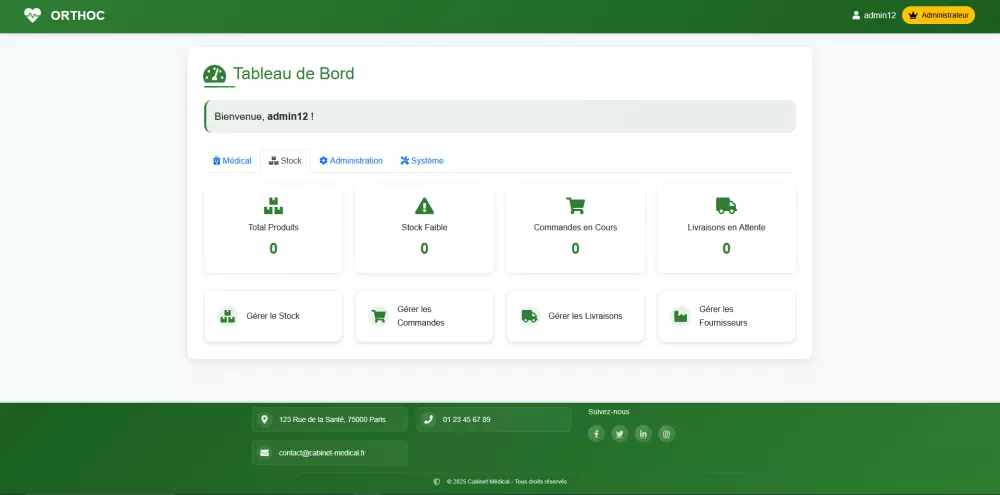Open the Administration tab
Viewport: 1000px width, 495px height.
tap(351, 161)
